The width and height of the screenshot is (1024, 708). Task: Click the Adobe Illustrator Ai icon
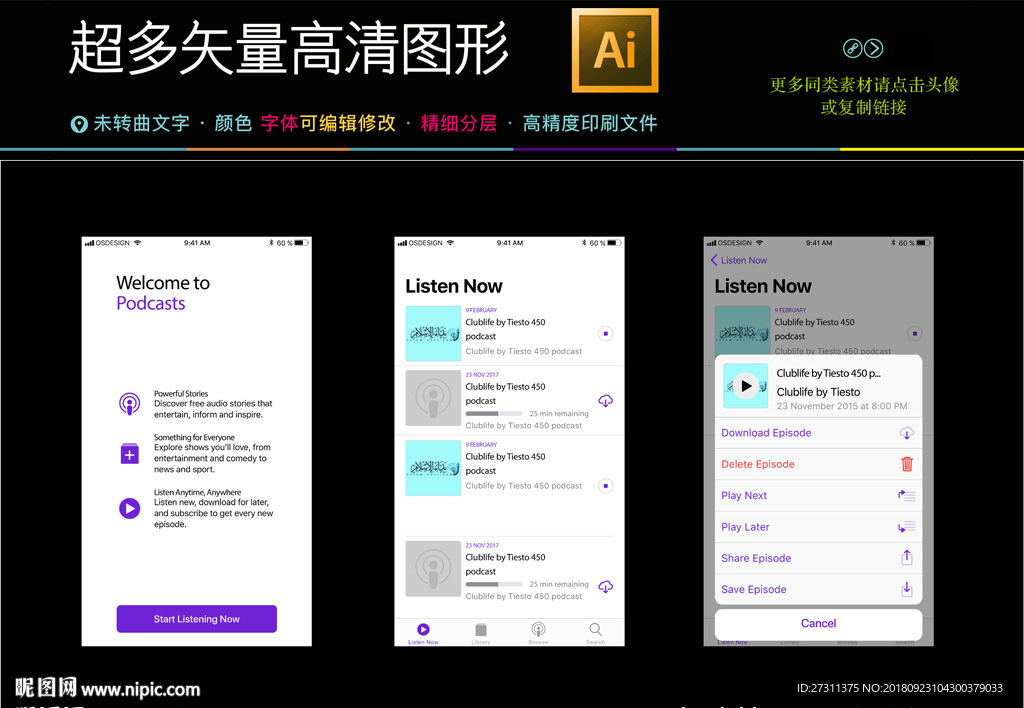point(615,50)
